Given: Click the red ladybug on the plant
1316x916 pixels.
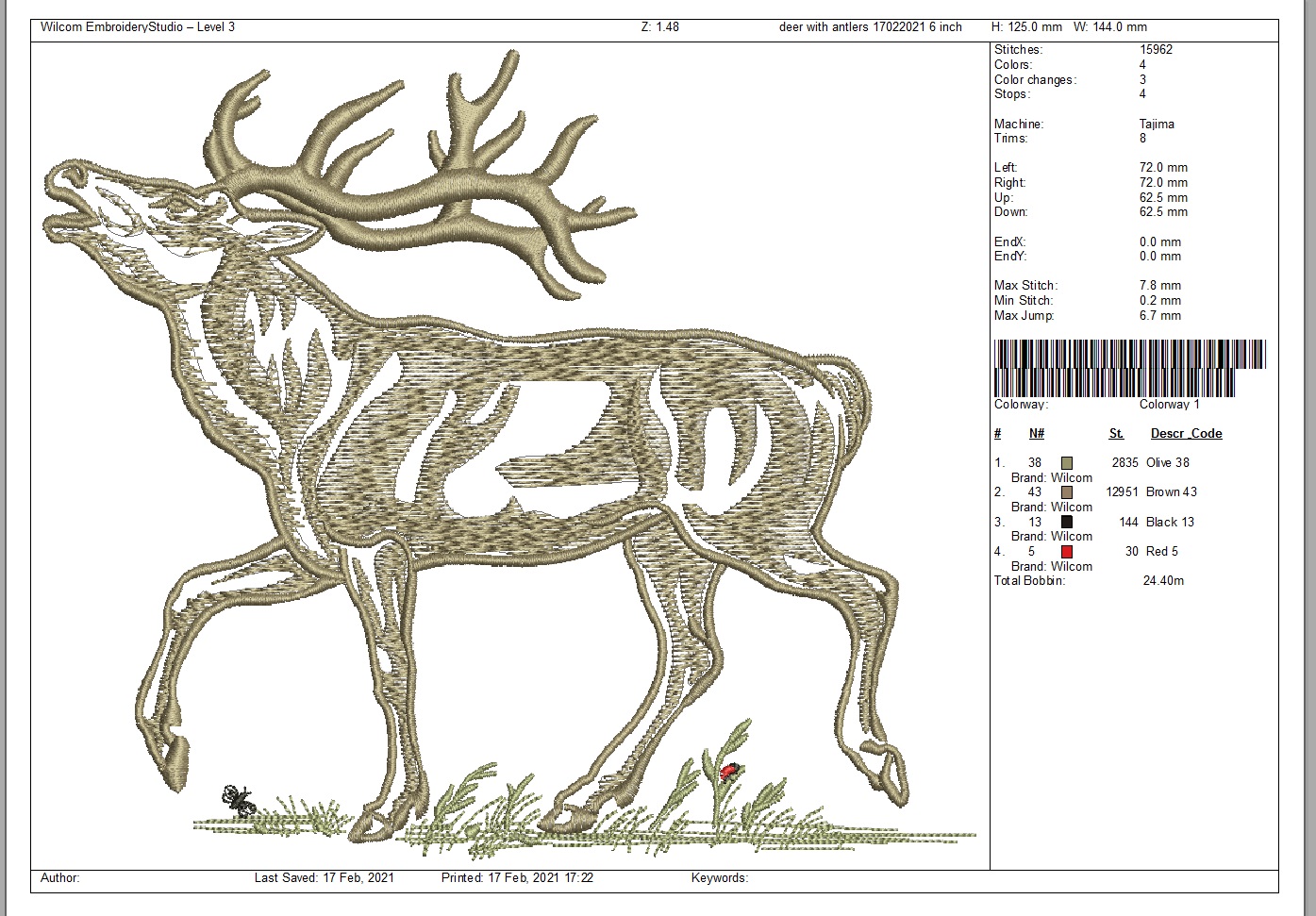Looking at the screenshot, I should click(x=728, y=772).
